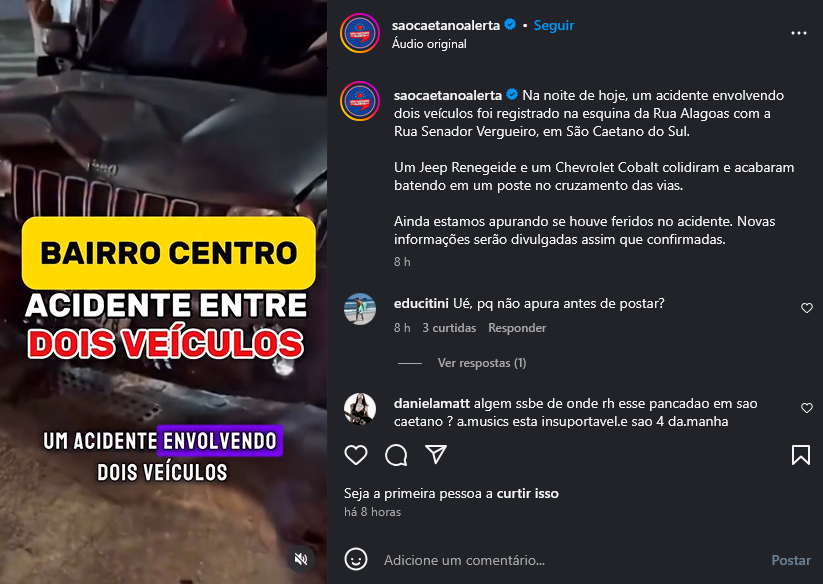This screenshot has height=584, width=823.
Task: Open educitini's profile avatar
Action: [x=360, y=309]
